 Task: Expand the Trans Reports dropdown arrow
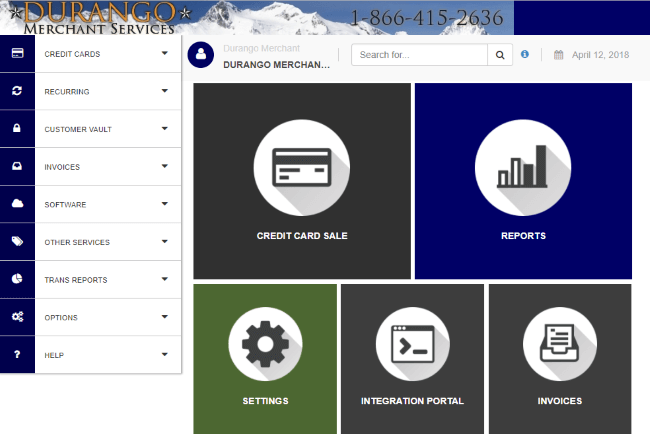(x=165, y=279)
